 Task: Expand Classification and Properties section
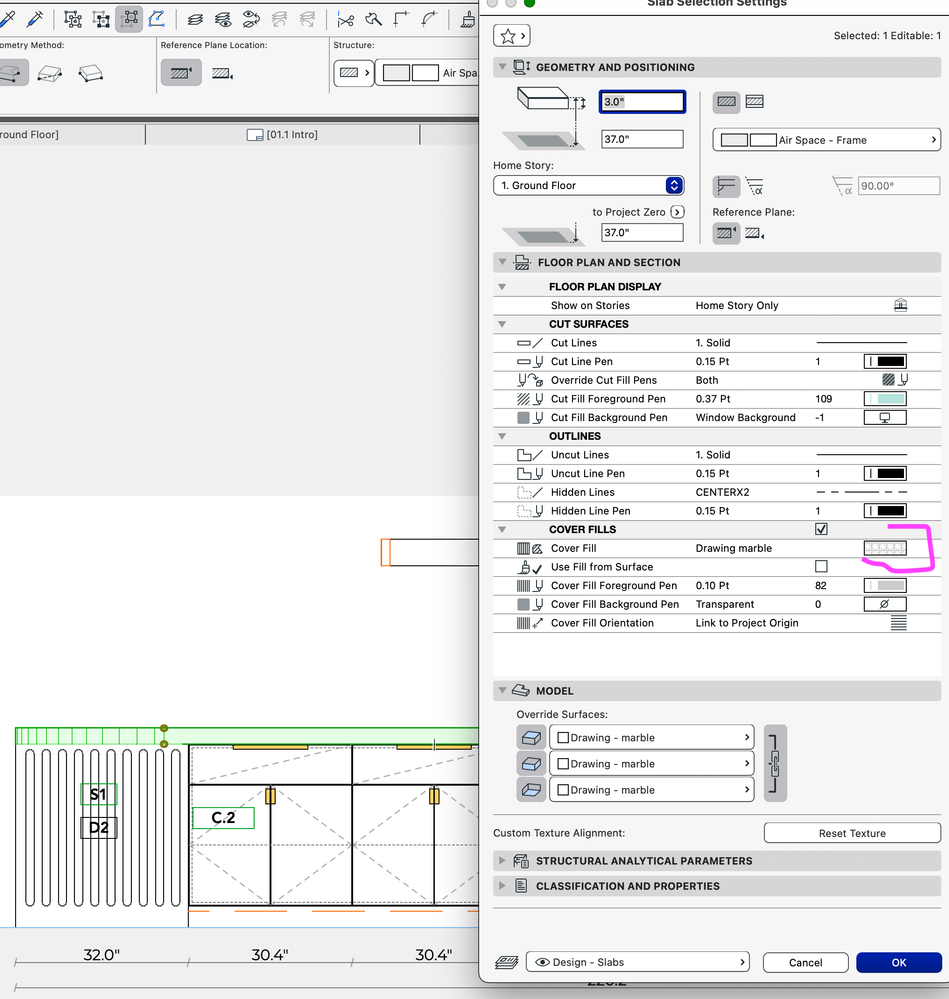[x=503, y=886]
